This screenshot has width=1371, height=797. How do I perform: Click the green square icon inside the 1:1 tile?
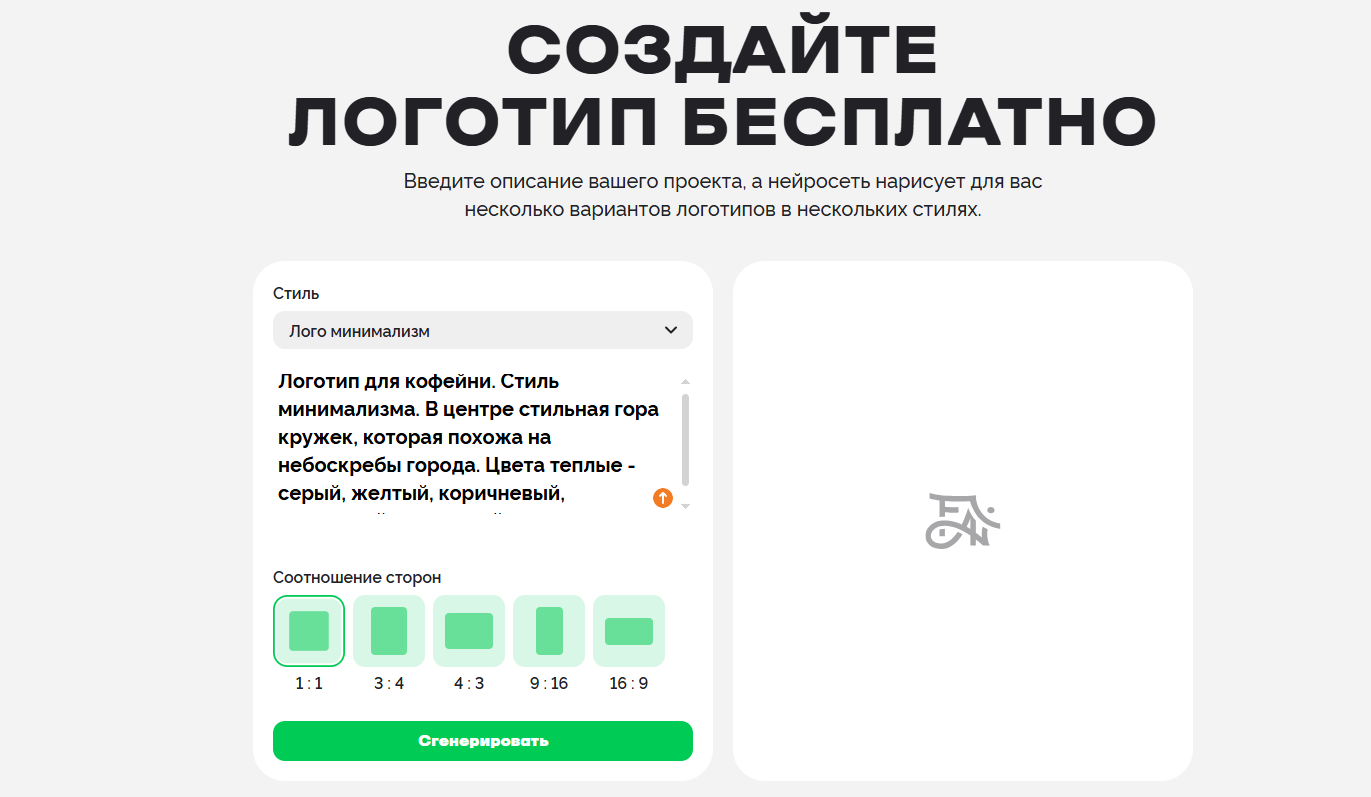click(x=308, y=630)
